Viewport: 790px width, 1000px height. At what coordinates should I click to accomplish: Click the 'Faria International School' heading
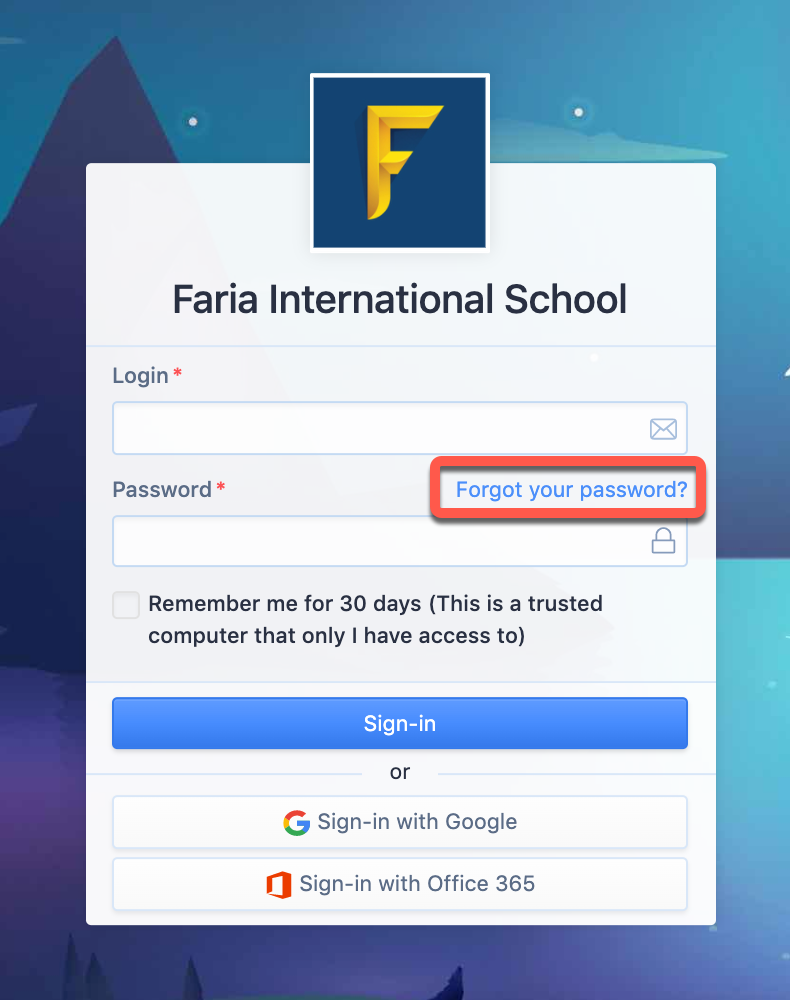(x=399, y=299)
